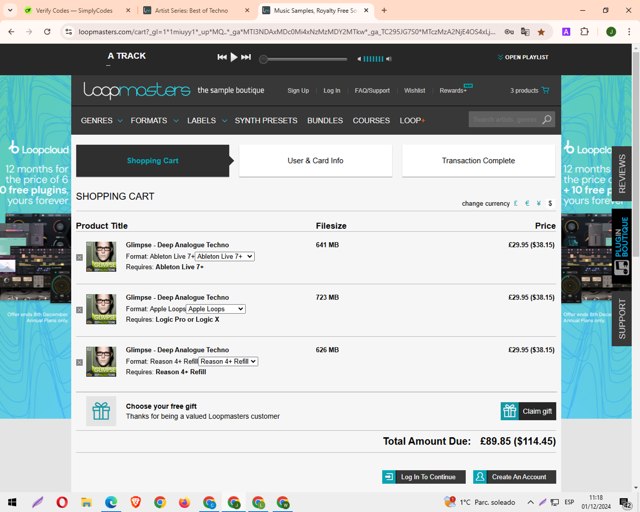Open the Log In link
This screenshot has width=640, height=512.
point(331,91)
